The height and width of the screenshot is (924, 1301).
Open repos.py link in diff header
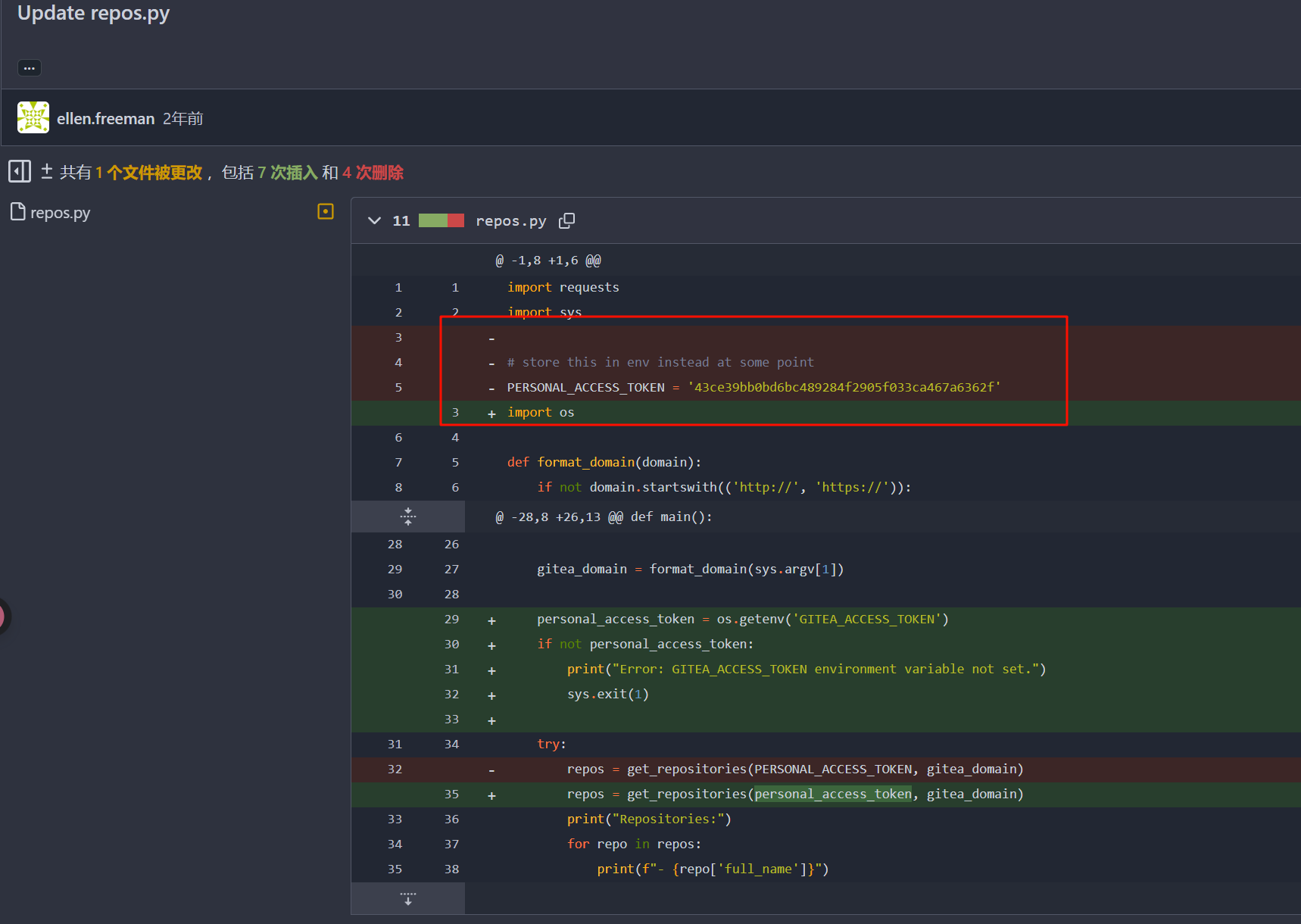tap(510, 221)
